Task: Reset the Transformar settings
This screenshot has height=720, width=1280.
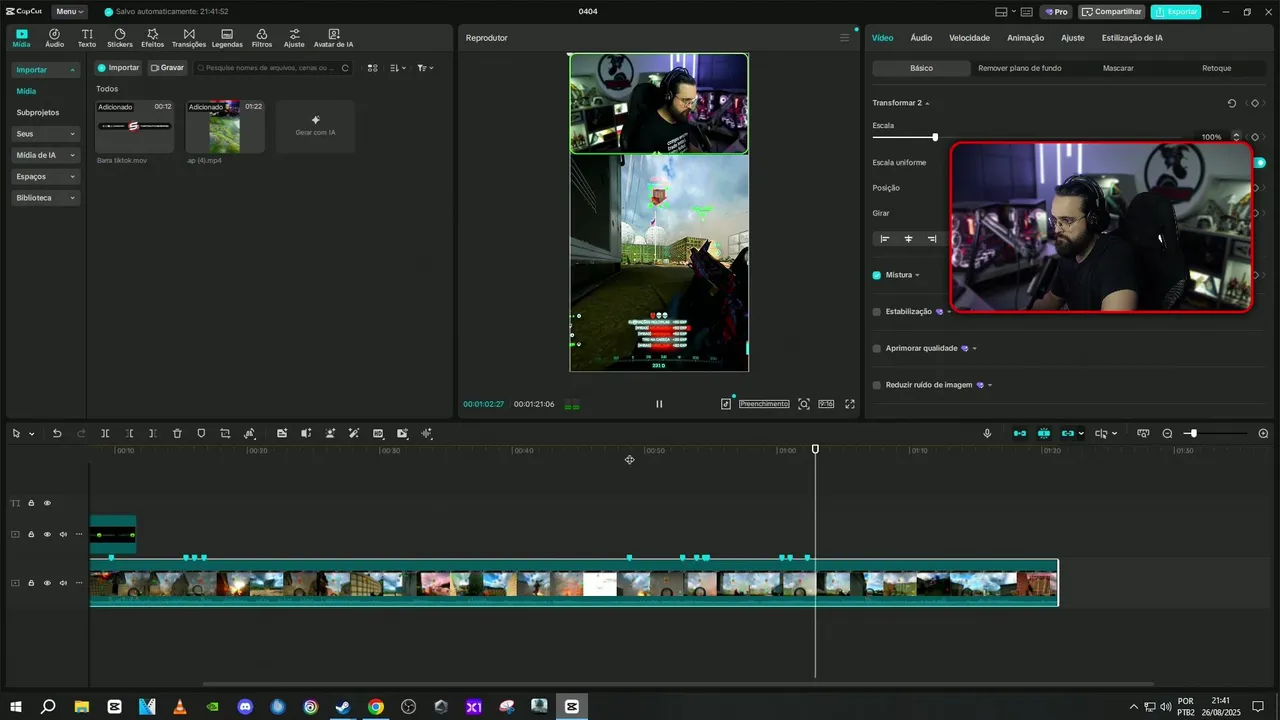Action: (1232, 103)
